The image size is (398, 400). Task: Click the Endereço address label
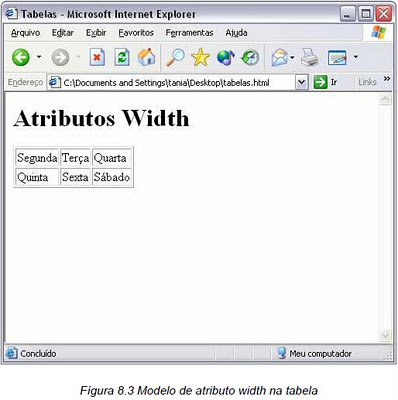pyautogui.click(x=25, y=82)
